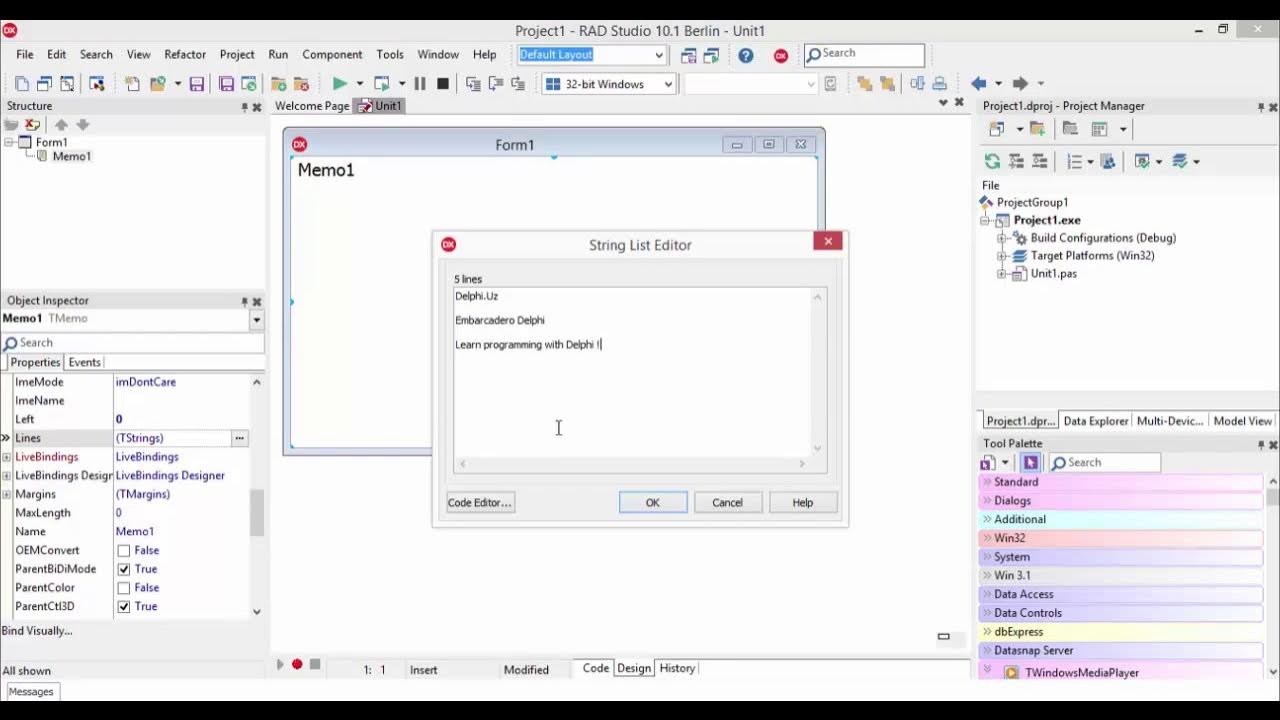1280x720 pixels.
Task: Click the Structure panel move up arrow
Action: tap(61, 125)
